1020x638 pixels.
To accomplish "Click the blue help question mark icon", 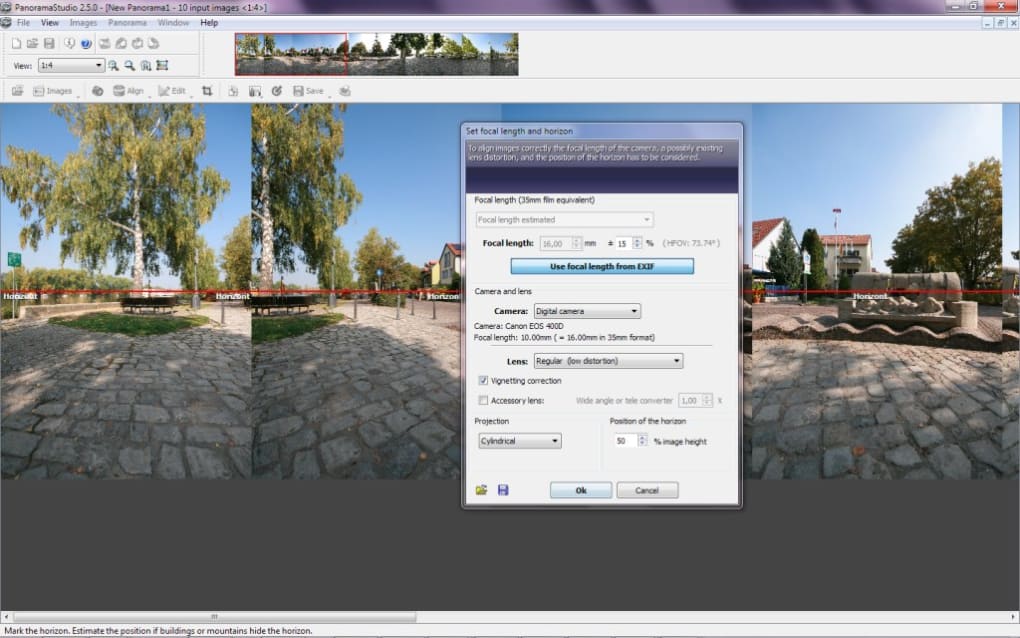I will 86,44.
